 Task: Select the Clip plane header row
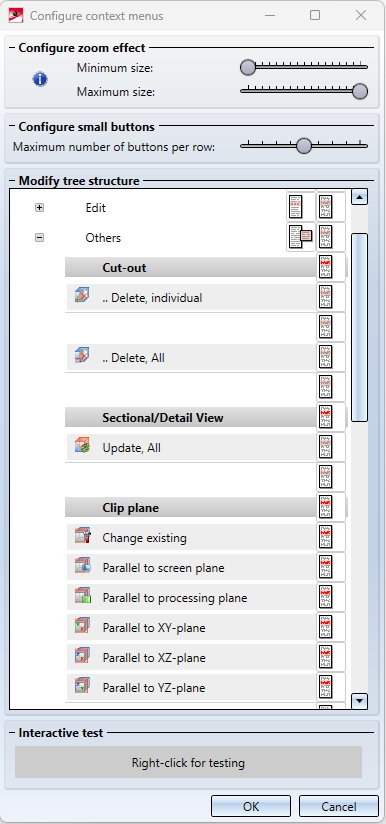[x=191, y=508]
